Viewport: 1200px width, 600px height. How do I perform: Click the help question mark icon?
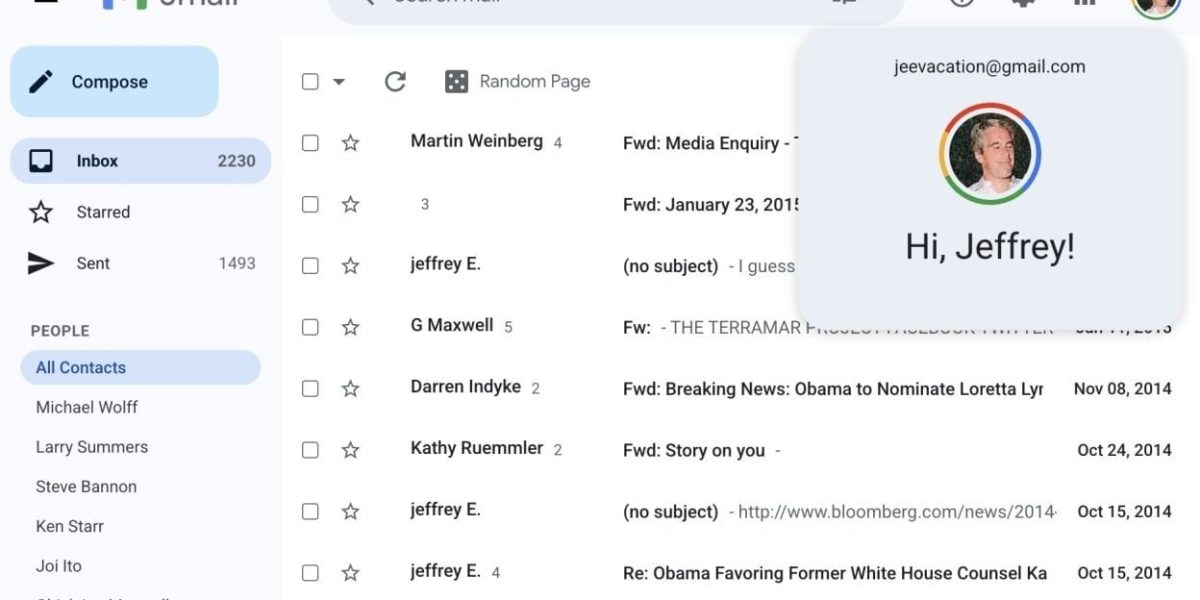960,3
